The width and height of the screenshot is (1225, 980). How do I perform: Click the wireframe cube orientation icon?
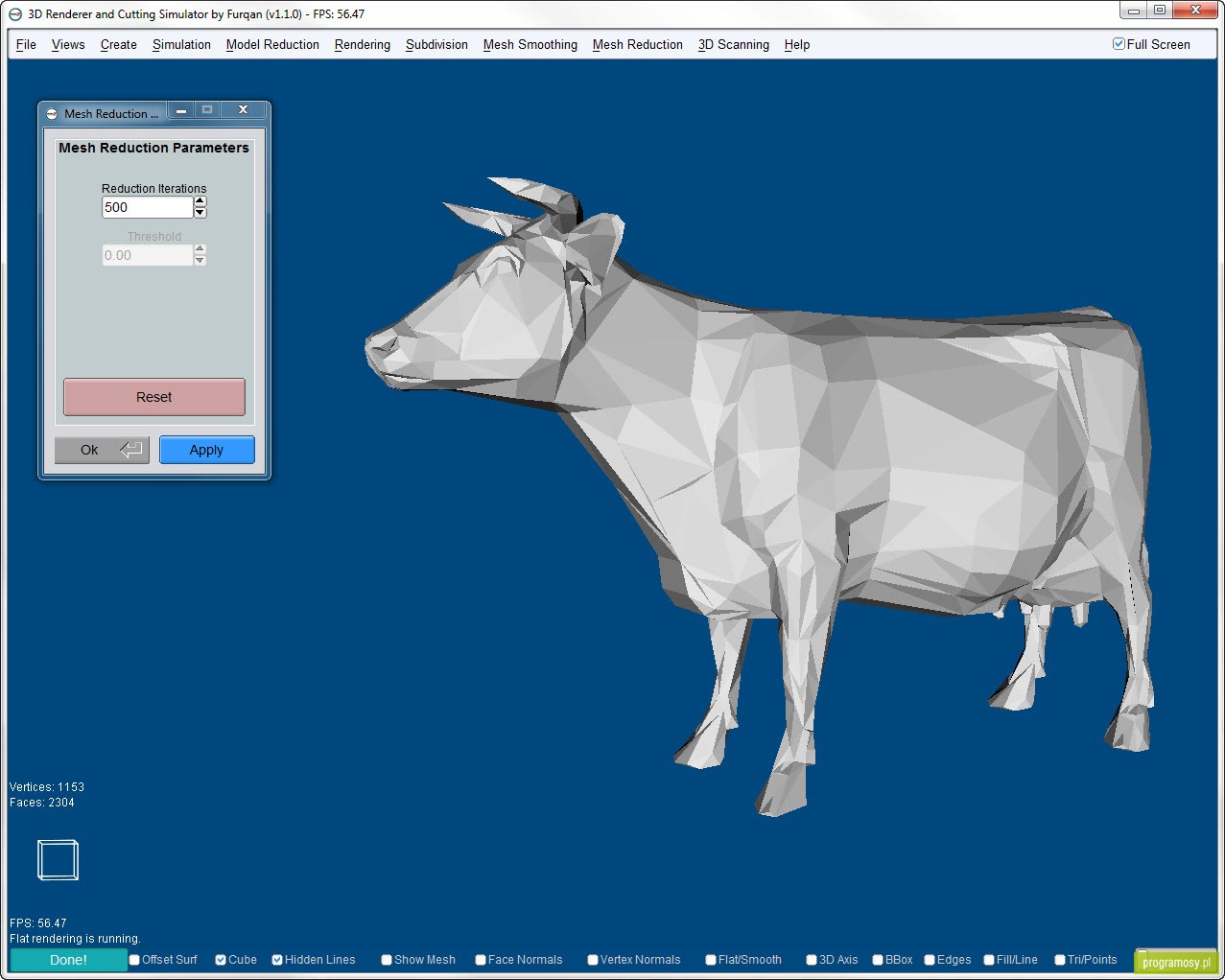point(58,860)
